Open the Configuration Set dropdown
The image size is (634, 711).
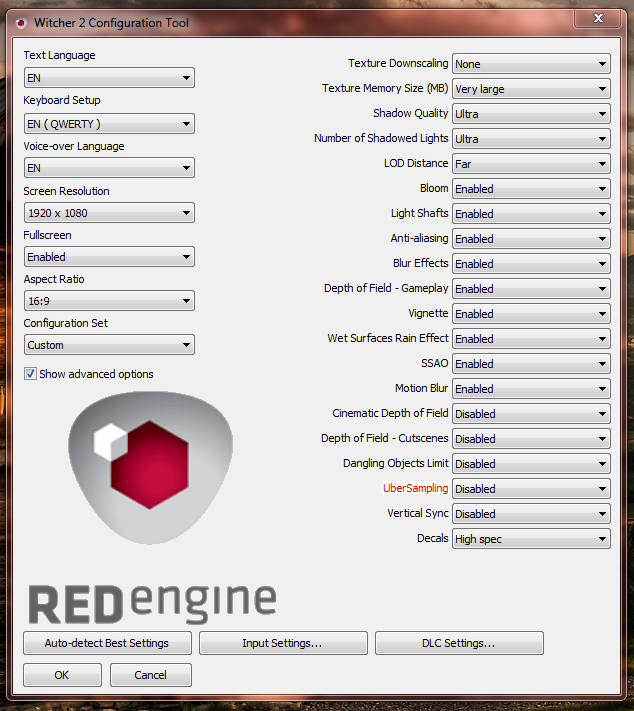109,345
